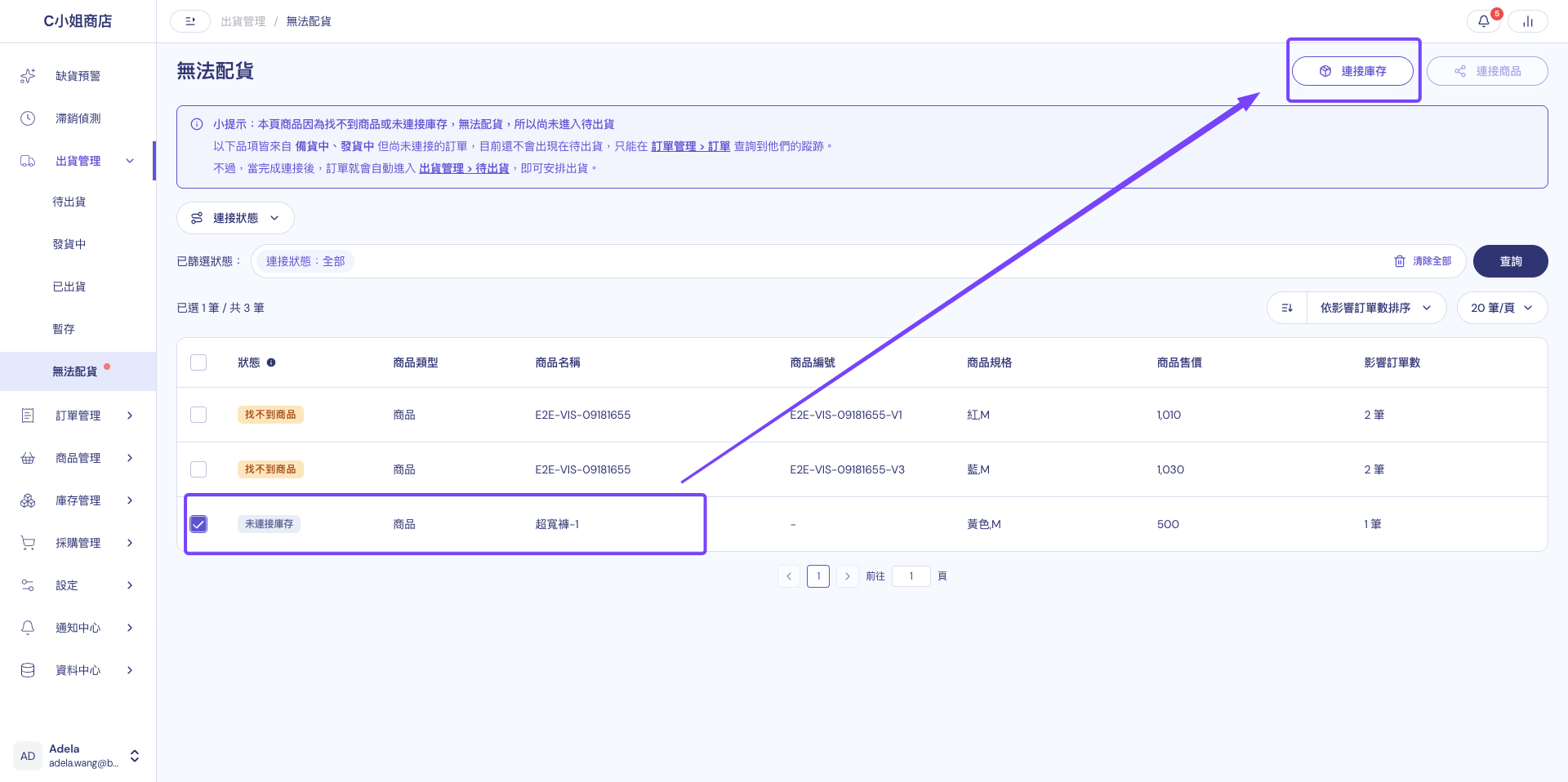
Task: Expand the 訂單管理 sidebar chevron
Action: click(x=130, y=415)
